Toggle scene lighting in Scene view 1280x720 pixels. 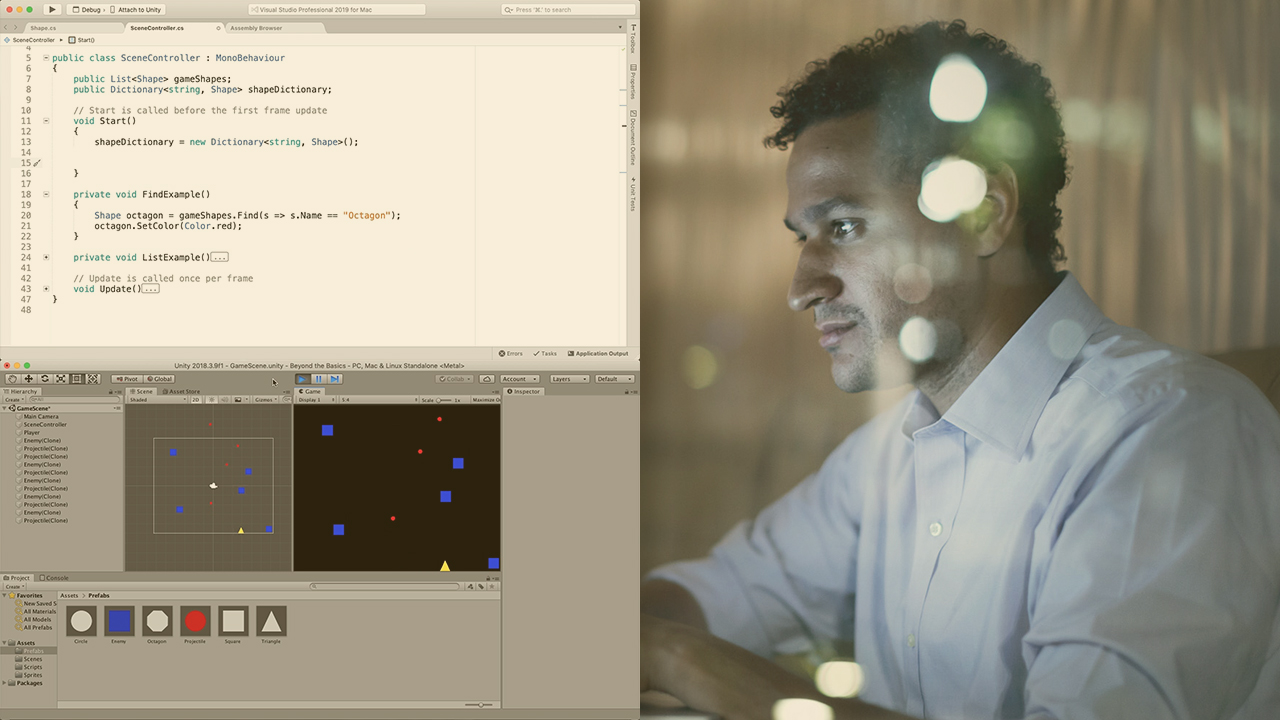click(x=212, y=399)
